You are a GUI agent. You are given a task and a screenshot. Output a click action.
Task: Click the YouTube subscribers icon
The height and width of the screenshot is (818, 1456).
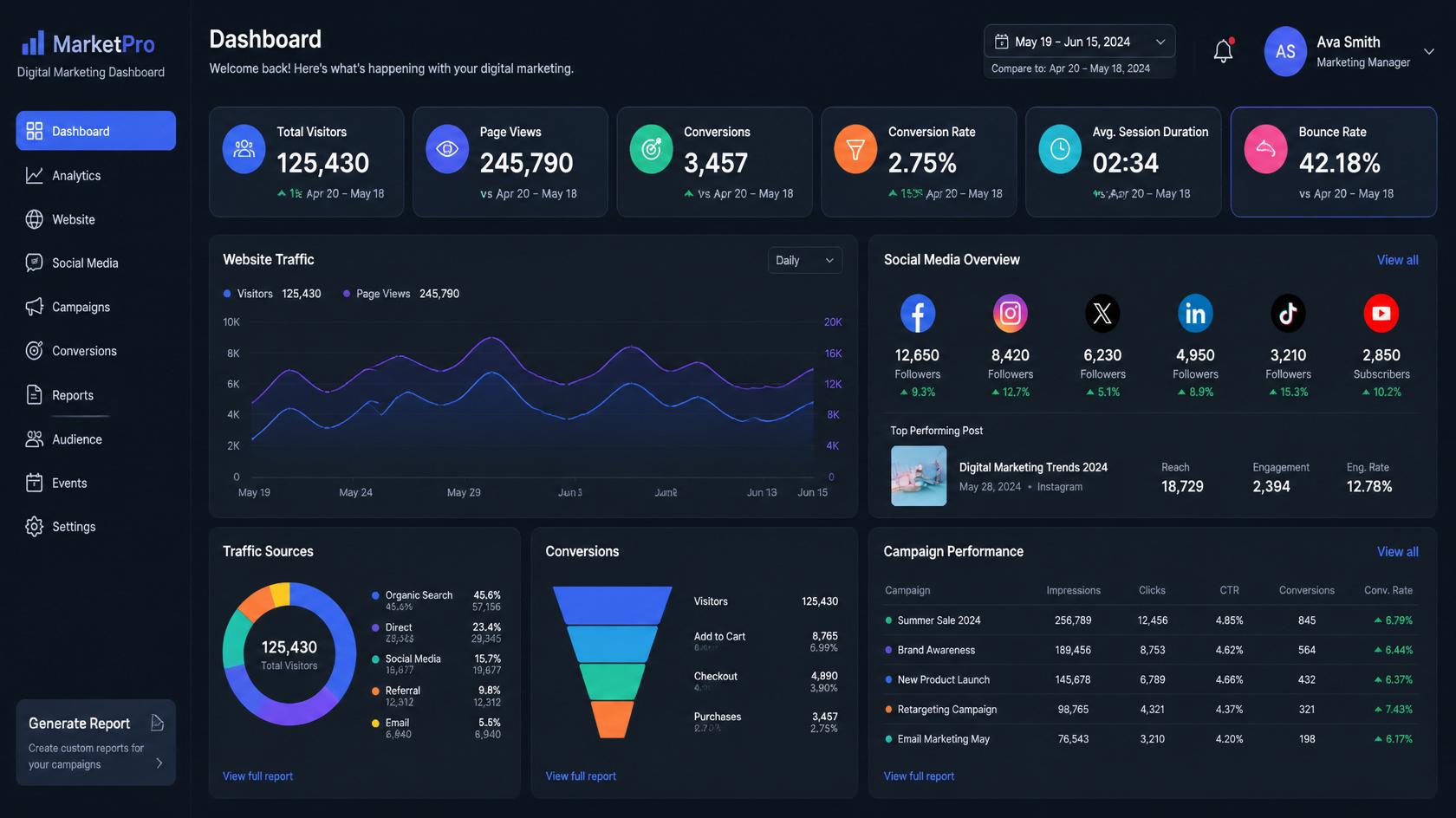point(1381,313)
